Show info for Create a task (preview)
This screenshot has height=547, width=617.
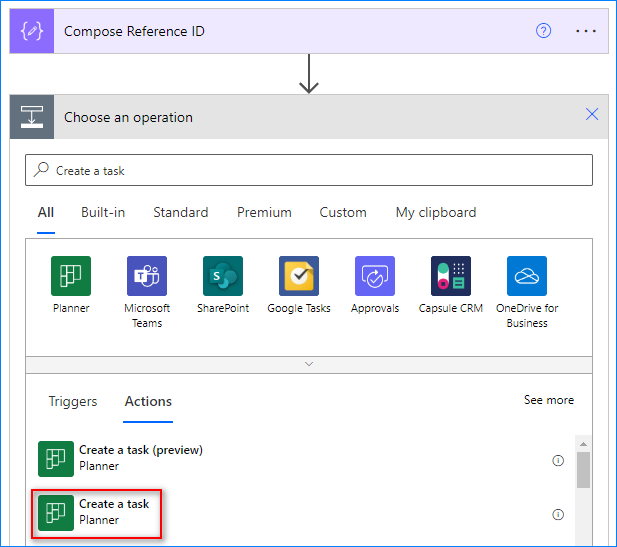click(558, 461)
